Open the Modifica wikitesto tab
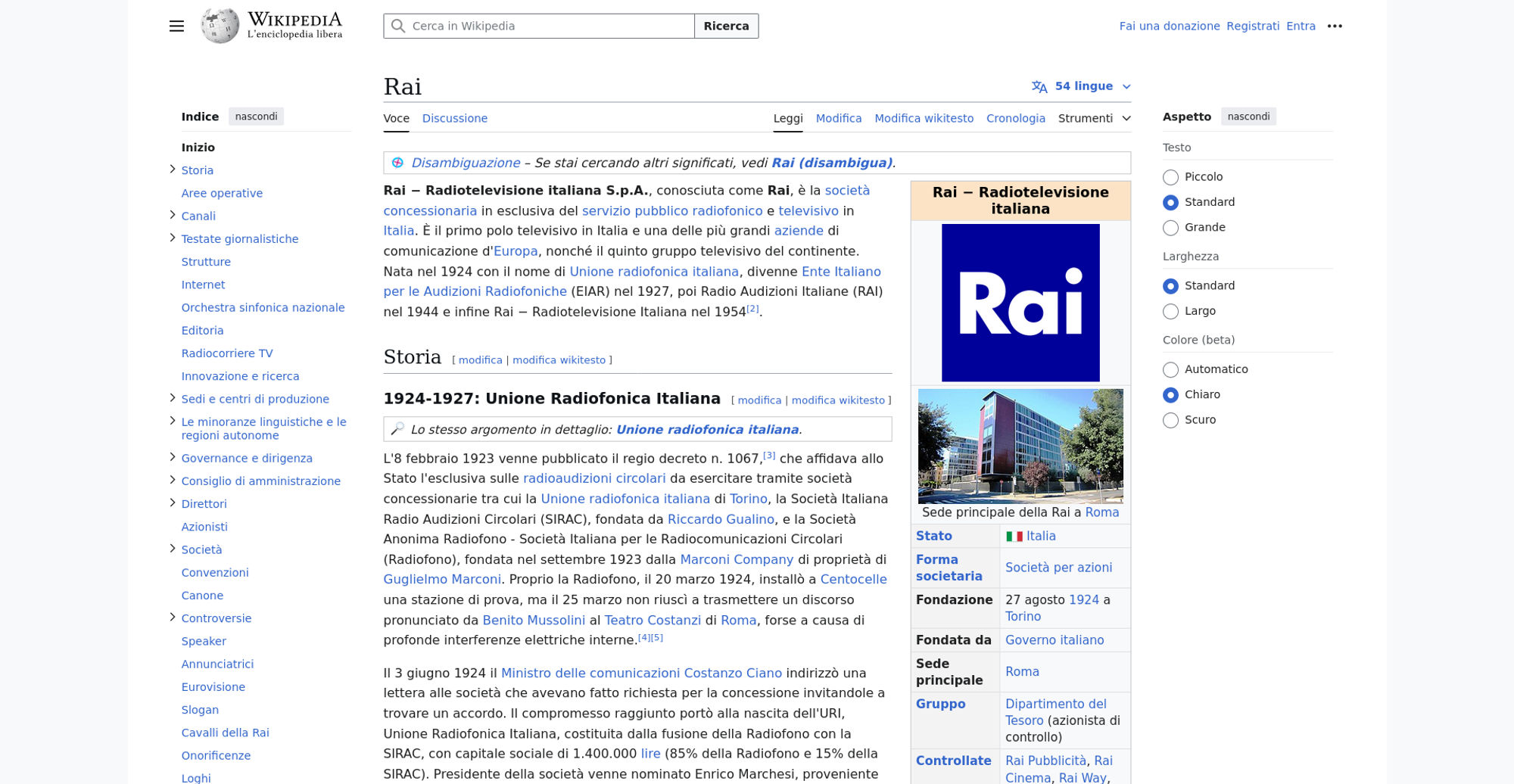The image size is (1514, 784). [x=924, y=118]
